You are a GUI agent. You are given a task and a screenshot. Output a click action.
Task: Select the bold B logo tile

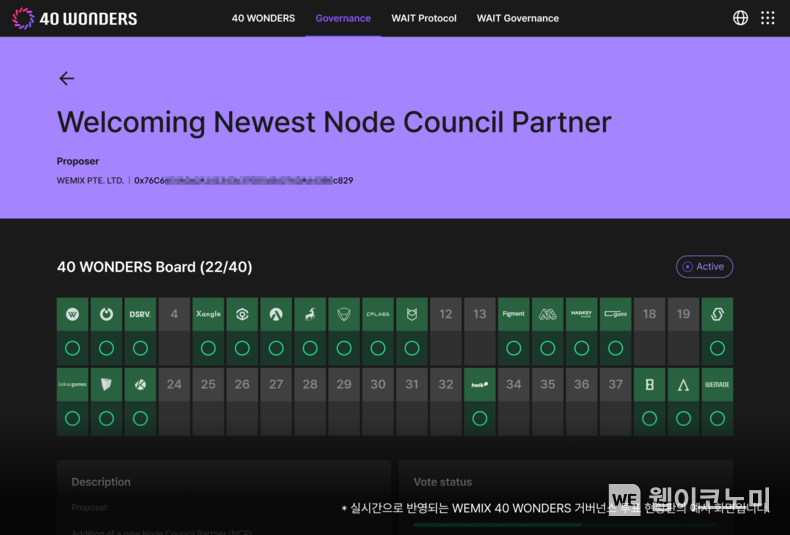(649, 384)
